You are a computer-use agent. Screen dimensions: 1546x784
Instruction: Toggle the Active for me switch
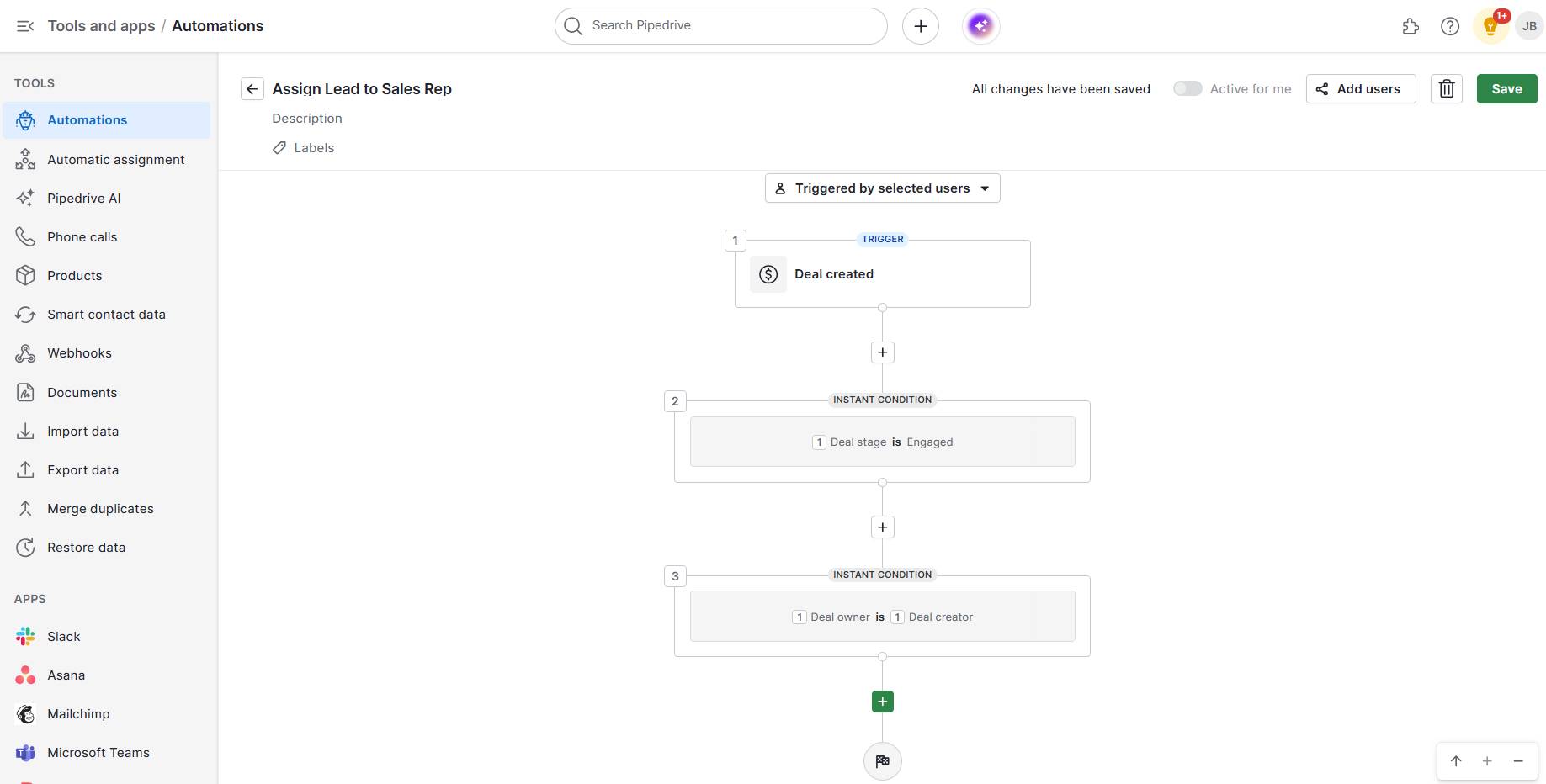coord(1187,89)
